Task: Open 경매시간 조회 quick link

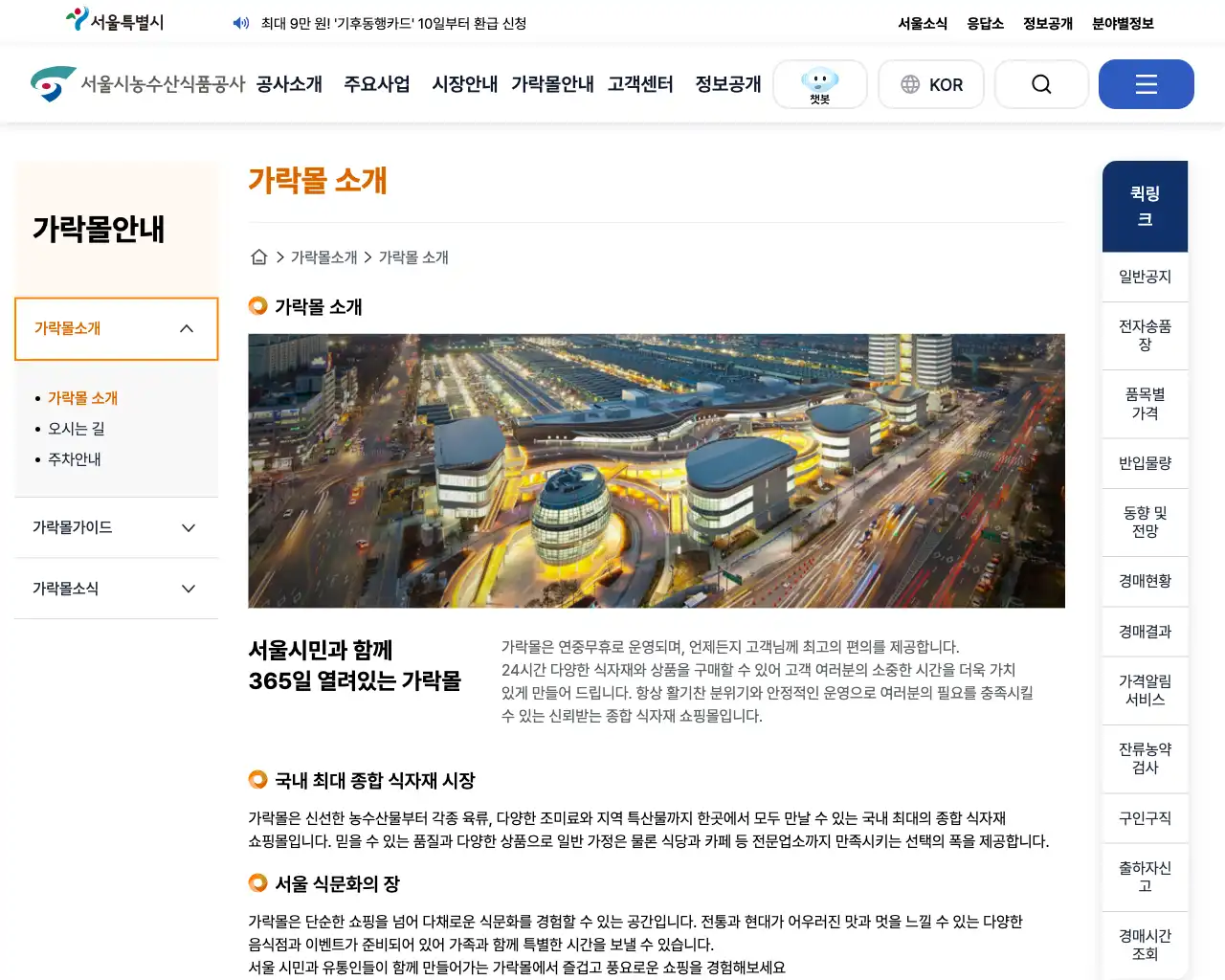Action: point(1145,946)
